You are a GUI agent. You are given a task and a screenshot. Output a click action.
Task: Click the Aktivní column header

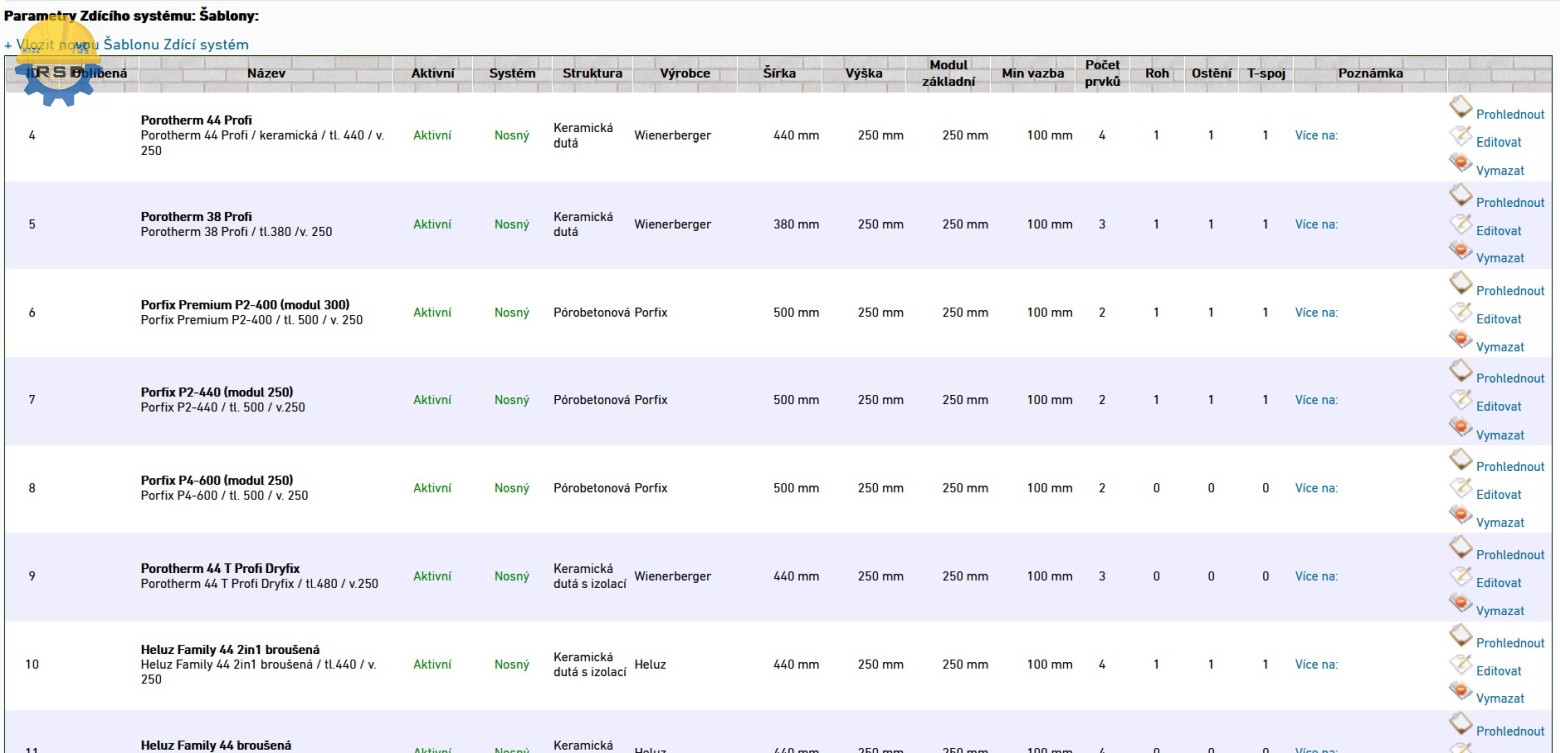tap(434, 73)
